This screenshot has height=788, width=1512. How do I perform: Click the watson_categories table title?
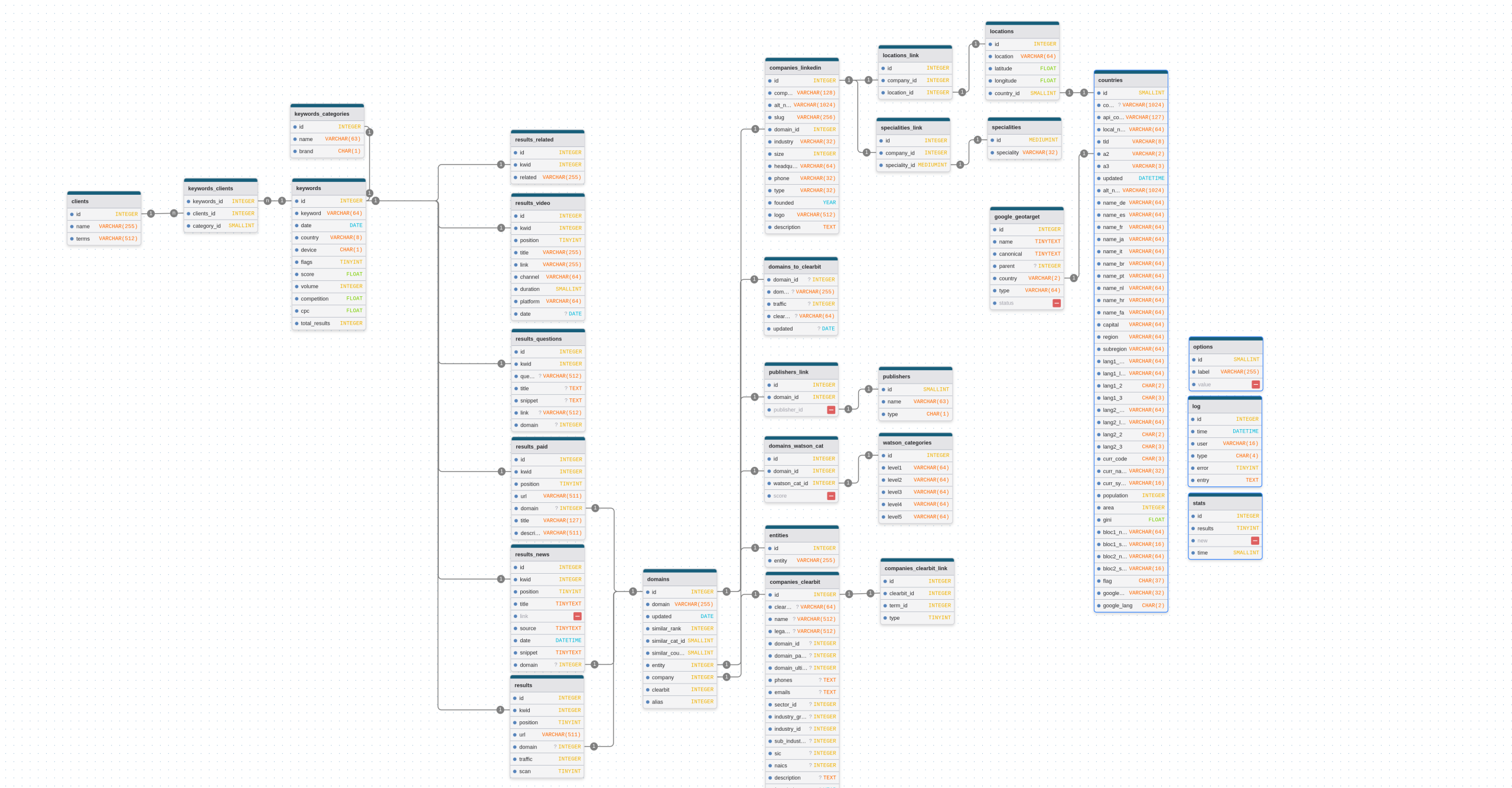pos(907,443)
